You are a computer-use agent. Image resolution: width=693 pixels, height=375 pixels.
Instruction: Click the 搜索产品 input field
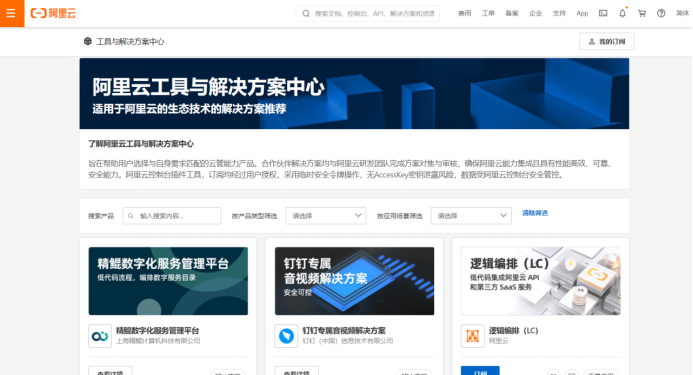point(171,216)
